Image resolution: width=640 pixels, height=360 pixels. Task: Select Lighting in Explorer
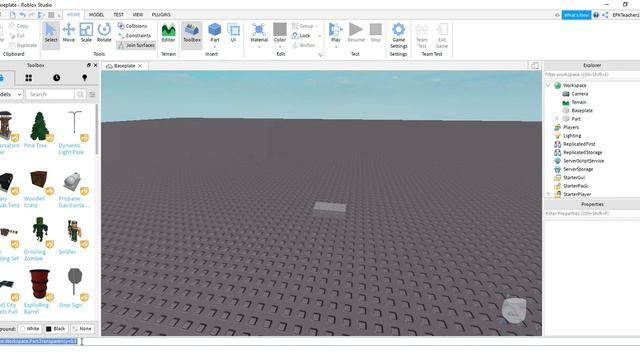(571, 136)
